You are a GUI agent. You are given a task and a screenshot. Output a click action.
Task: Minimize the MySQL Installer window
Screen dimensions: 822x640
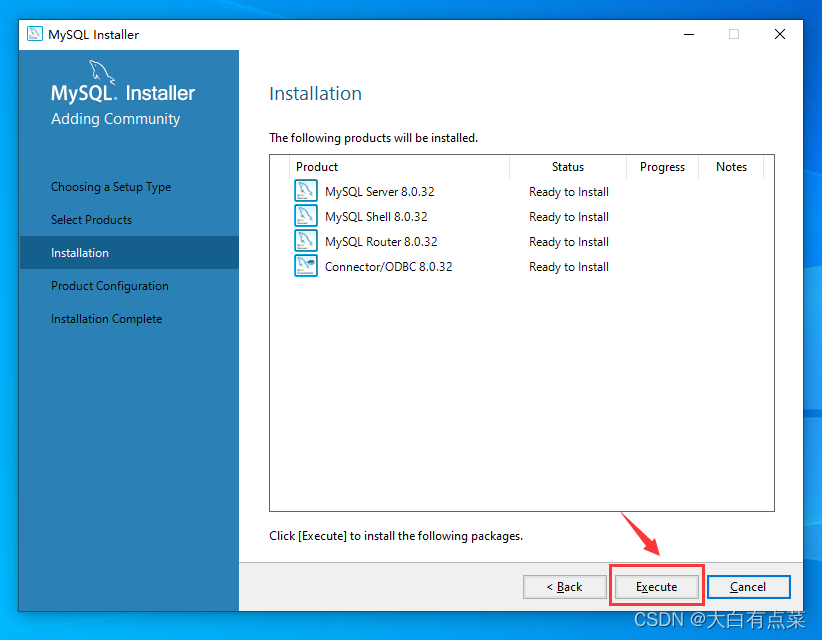pyautogui.click(x=689, y=35)
